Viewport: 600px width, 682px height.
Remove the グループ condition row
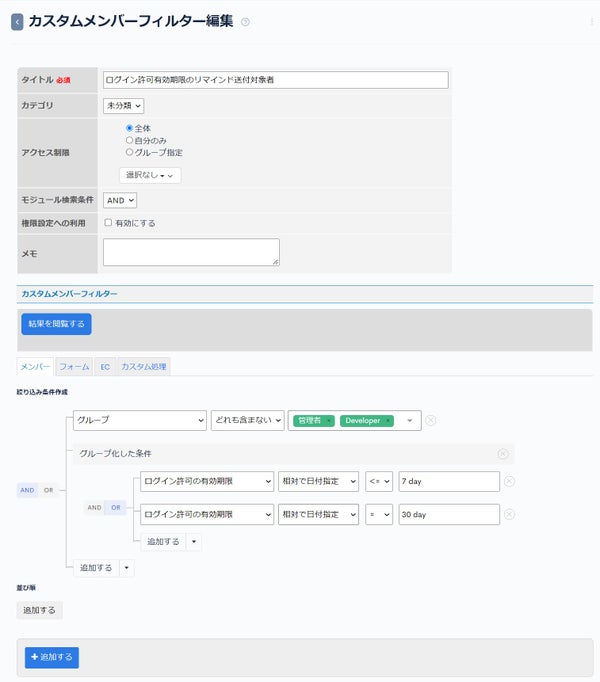[x=430, y=420]
